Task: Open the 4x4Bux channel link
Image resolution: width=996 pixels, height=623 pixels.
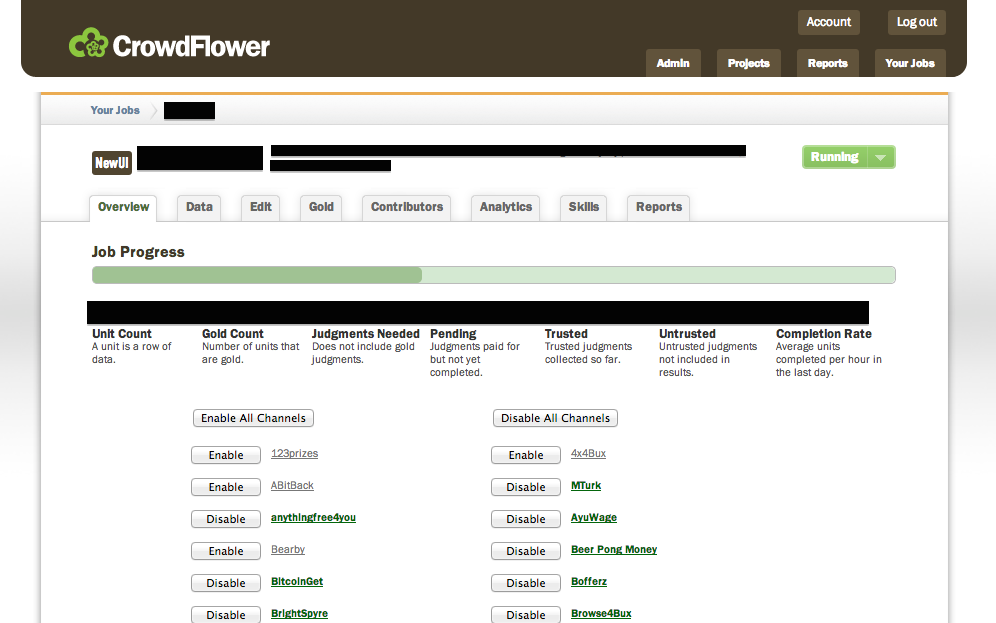Action: (588, 453)
